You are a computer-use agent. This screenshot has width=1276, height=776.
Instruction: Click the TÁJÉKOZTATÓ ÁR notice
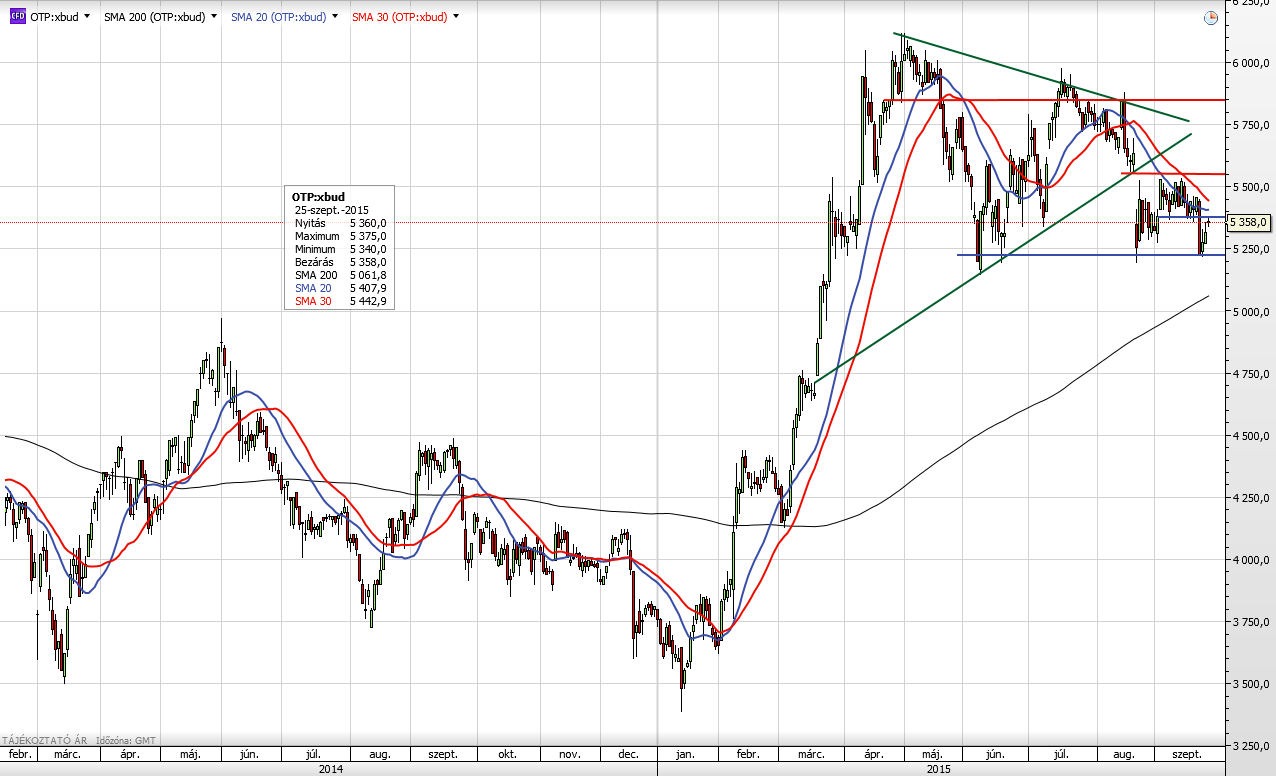point(45,739)
